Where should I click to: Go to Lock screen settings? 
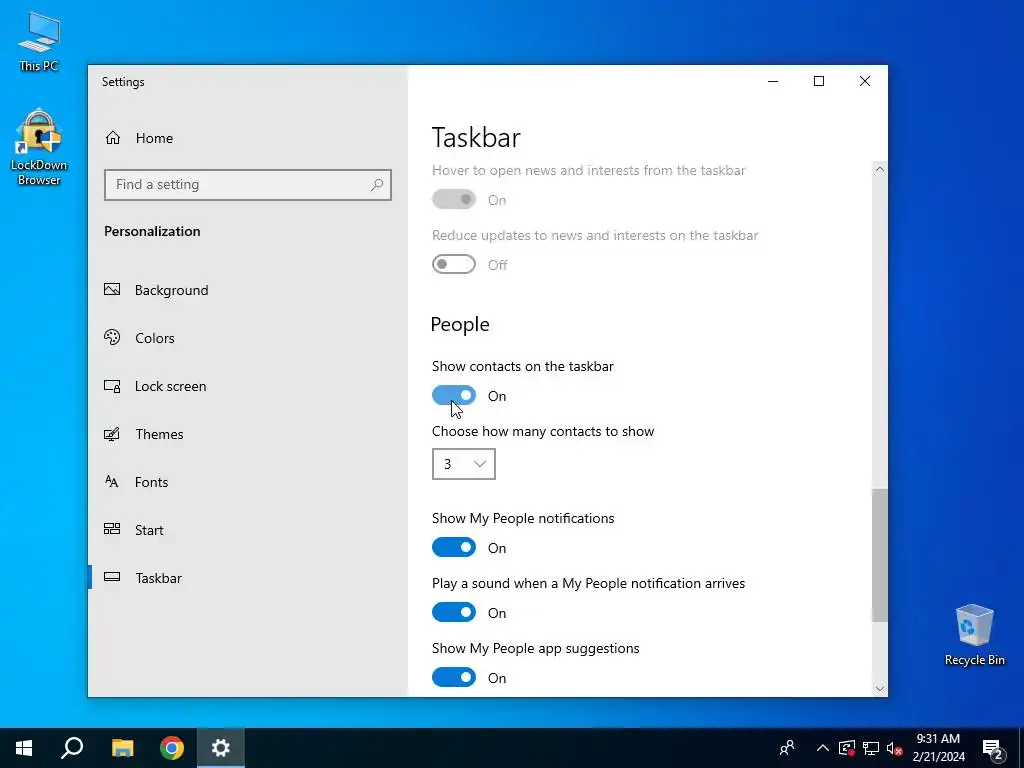click(x=170, y=386)
